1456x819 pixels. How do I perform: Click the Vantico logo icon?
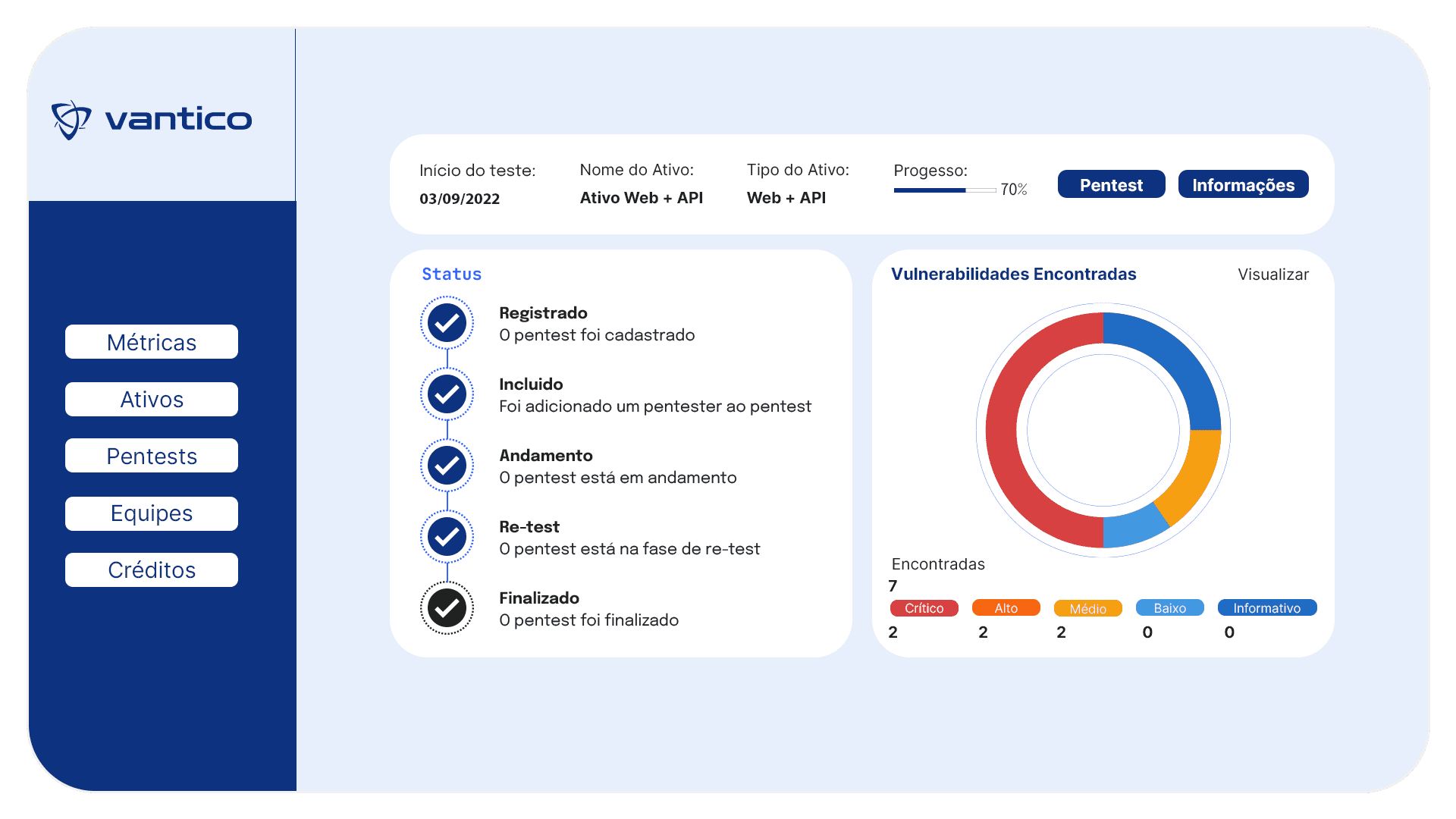(x=71, y=118)
